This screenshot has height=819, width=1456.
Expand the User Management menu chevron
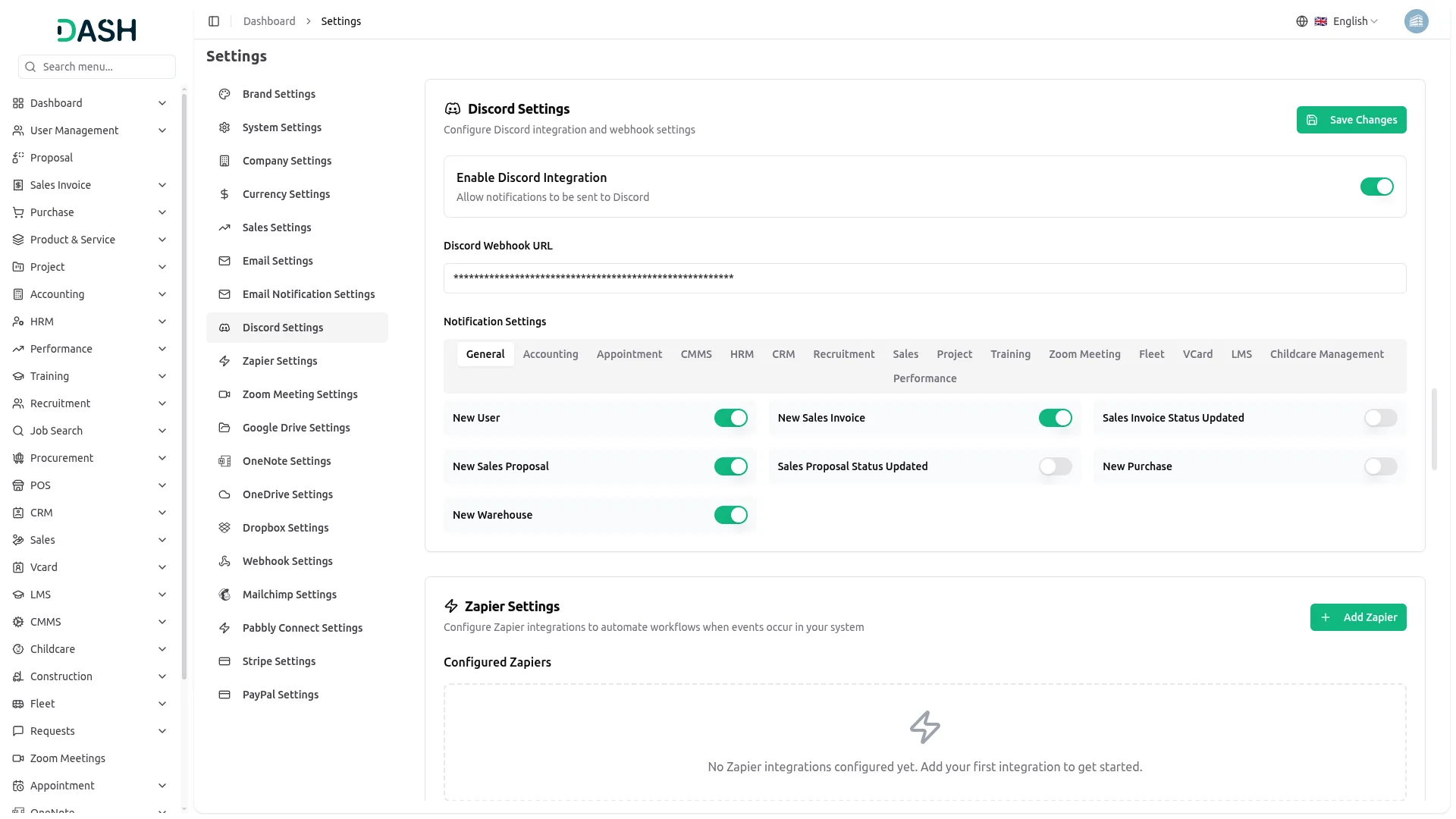point(162,130)
